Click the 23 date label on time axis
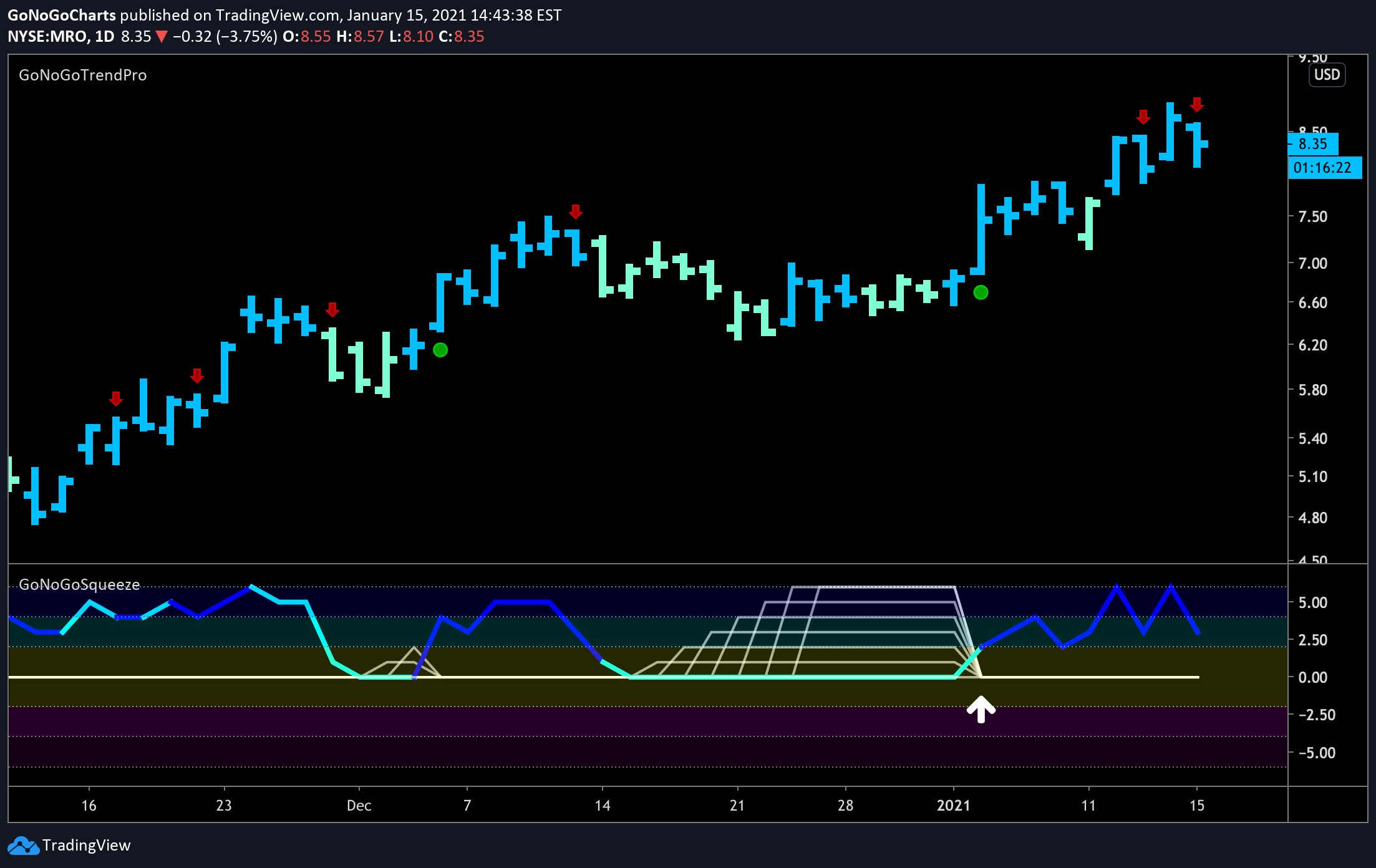This screenshot has height=868, width=1376. pyautogui.click(x=224, y=806)
